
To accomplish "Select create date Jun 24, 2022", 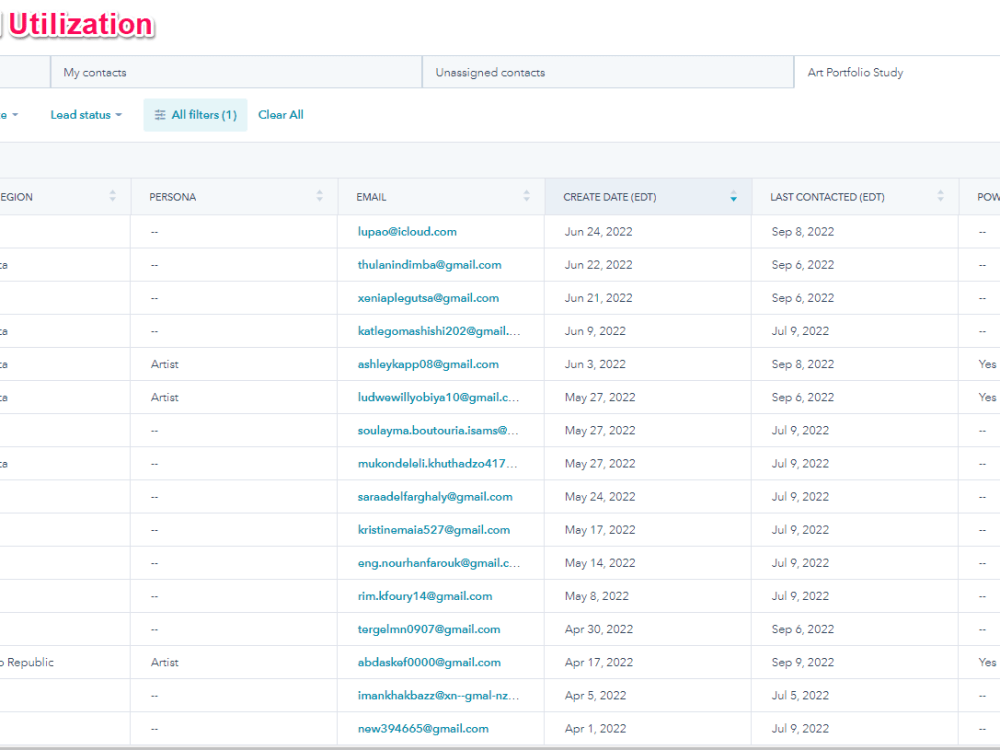I will (x=598, y=232).
